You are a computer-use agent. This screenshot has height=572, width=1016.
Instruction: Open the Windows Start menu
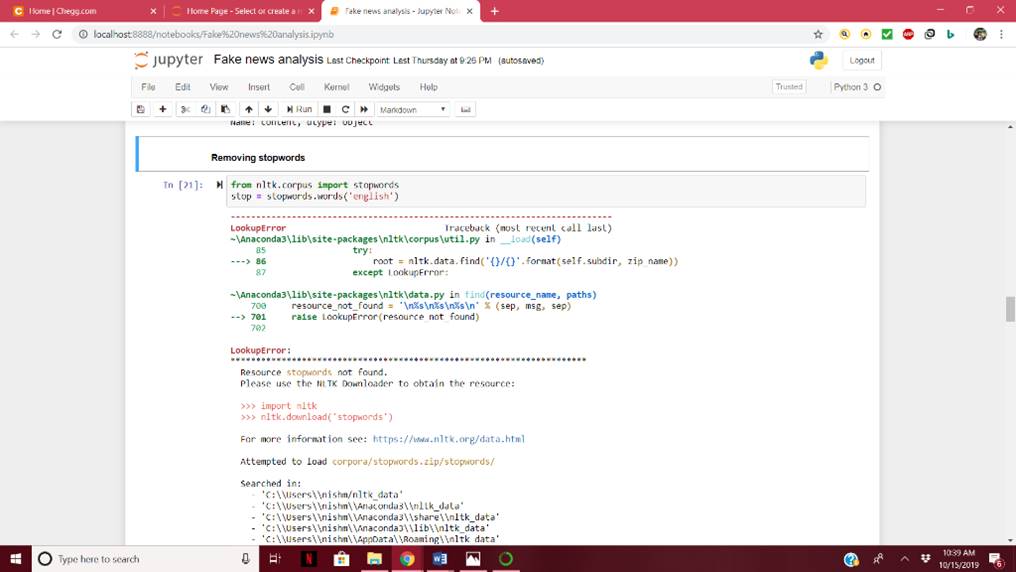coord(16,558)
